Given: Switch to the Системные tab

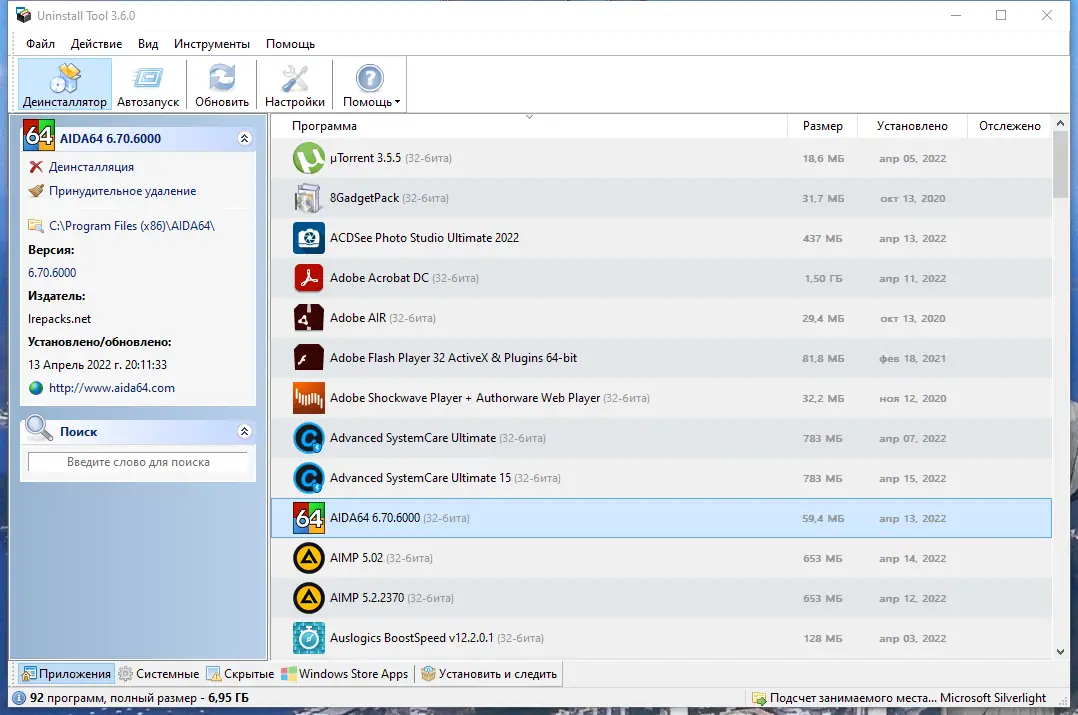Looking at the screenshot, I should [159, 674].
